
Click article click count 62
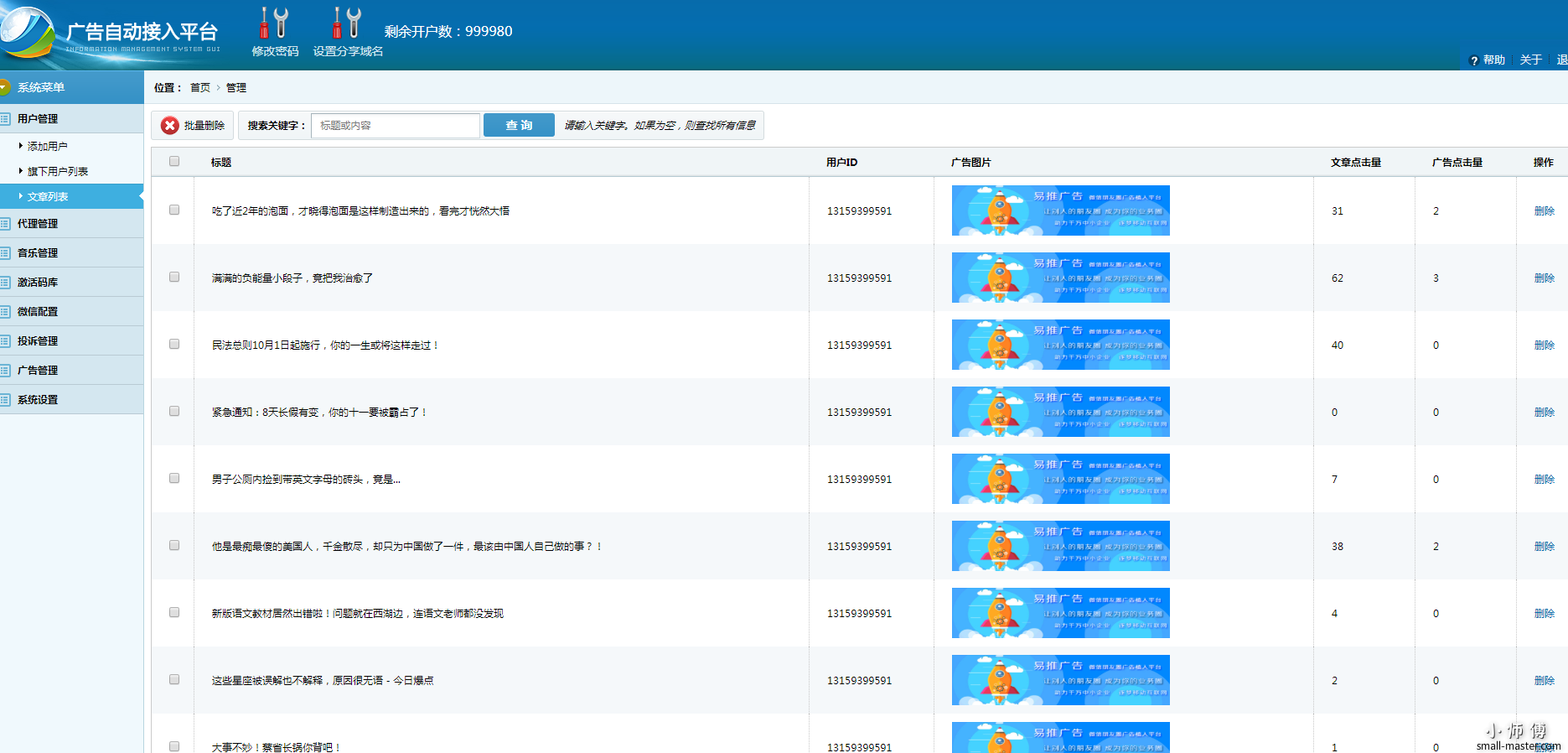click(x=1338, y=278)
